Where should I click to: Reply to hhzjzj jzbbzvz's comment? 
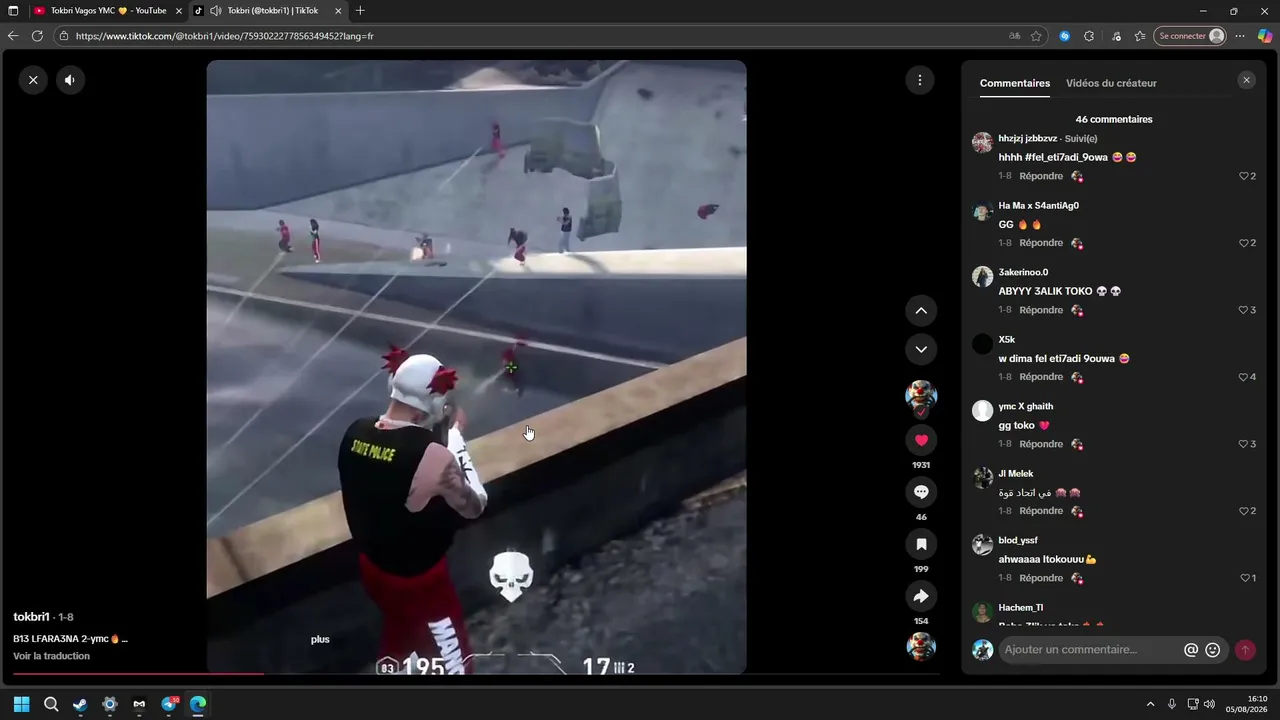point(1041,176)
